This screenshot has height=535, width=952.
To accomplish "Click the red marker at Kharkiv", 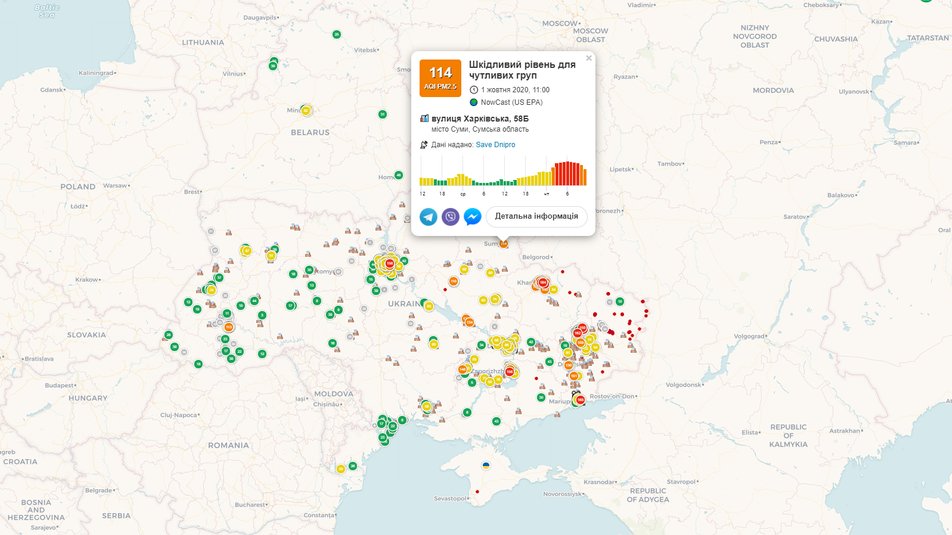I will 543,283.
